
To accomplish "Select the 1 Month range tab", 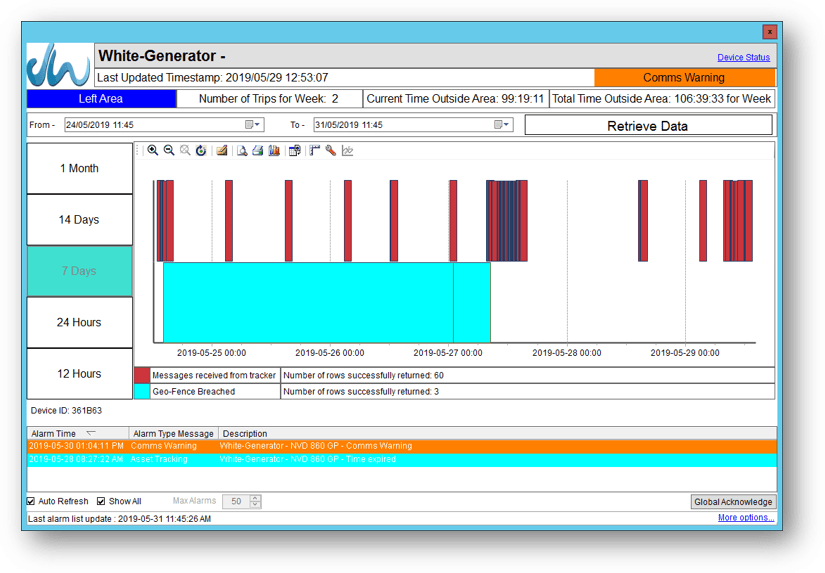I will 79,168.
